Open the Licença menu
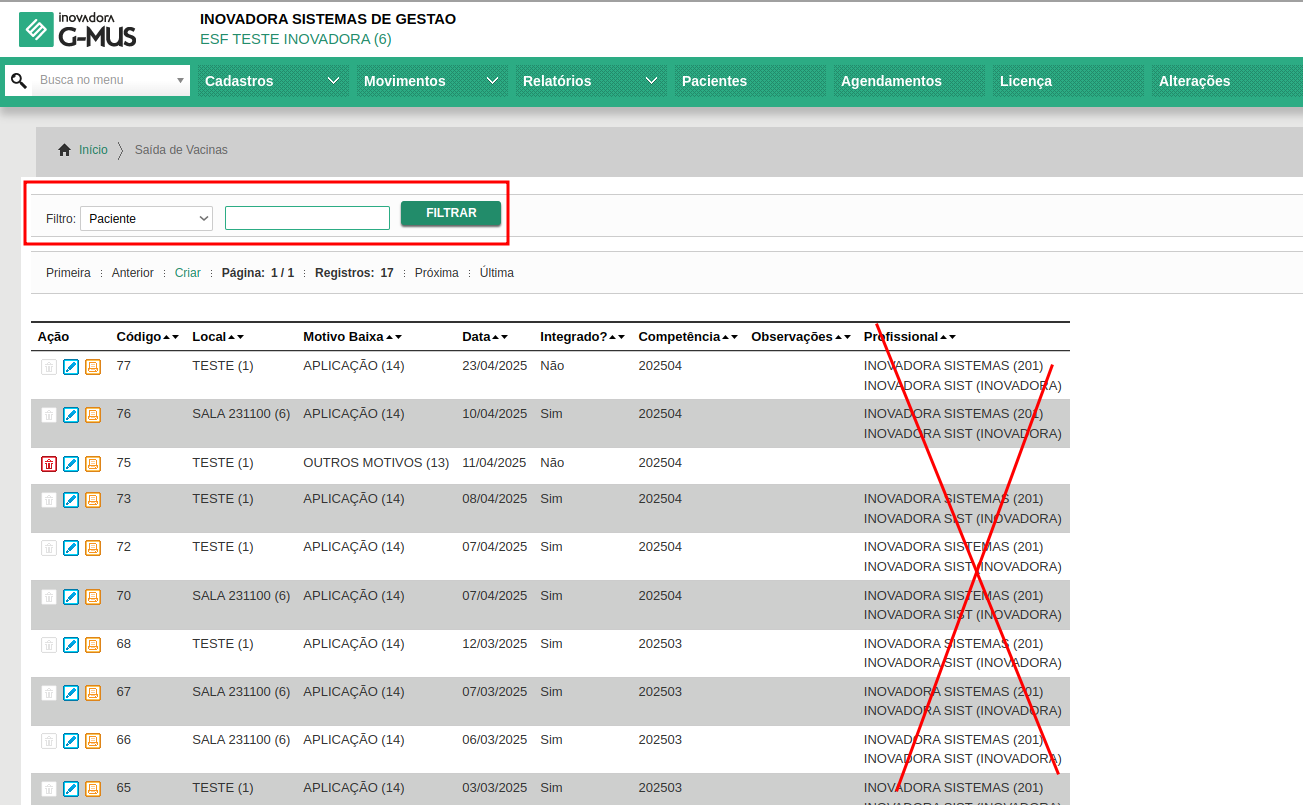Viewport: 1303px width, 805px height. point(1068,81)
